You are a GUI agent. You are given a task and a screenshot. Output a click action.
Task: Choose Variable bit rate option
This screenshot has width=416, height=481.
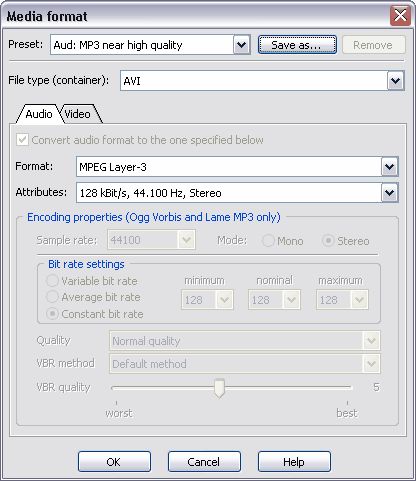pos(52,281)
